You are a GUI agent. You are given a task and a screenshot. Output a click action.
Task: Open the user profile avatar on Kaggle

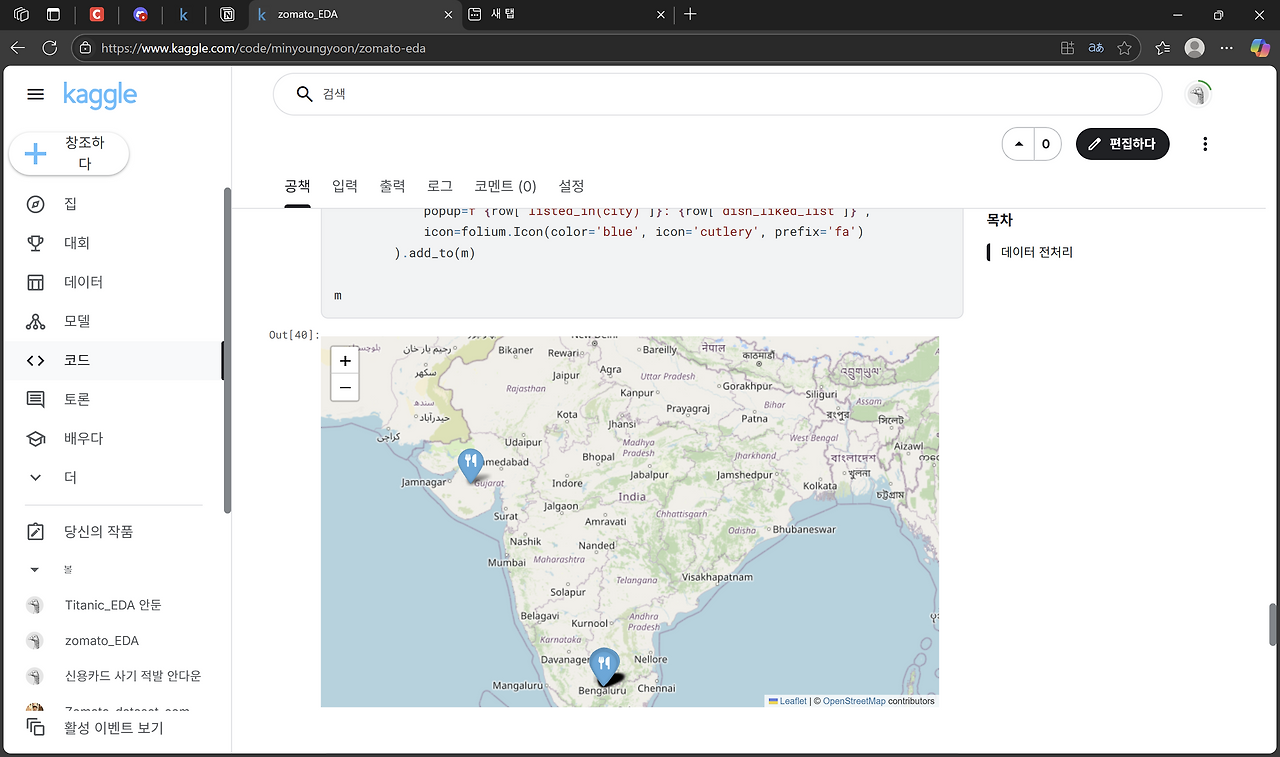(x=1197, y=94)
